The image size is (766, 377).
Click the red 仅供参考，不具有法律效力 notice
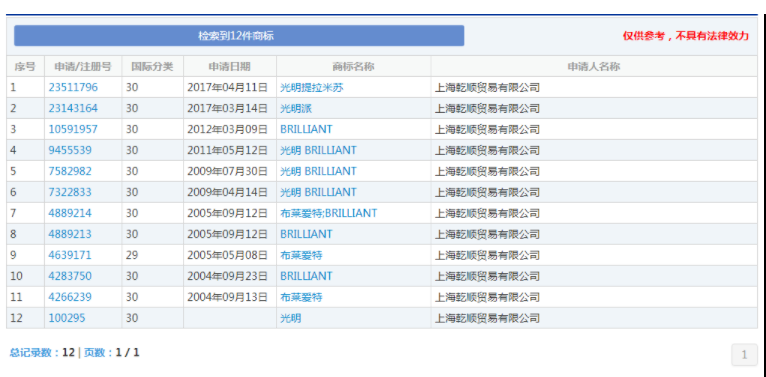click(x=685, y=36)
